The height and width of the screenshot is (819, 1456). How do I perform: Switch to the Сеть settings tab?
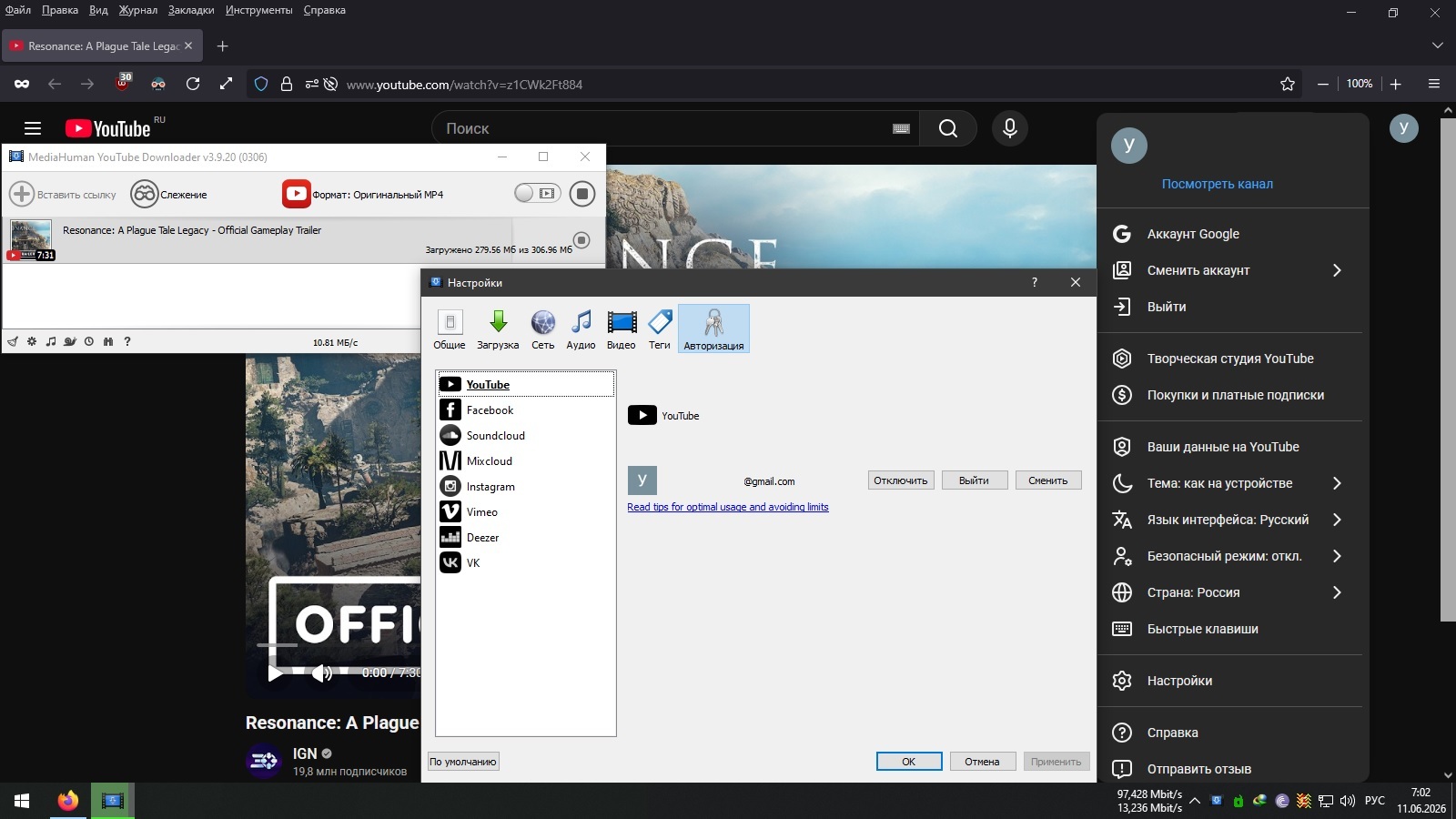543,329
